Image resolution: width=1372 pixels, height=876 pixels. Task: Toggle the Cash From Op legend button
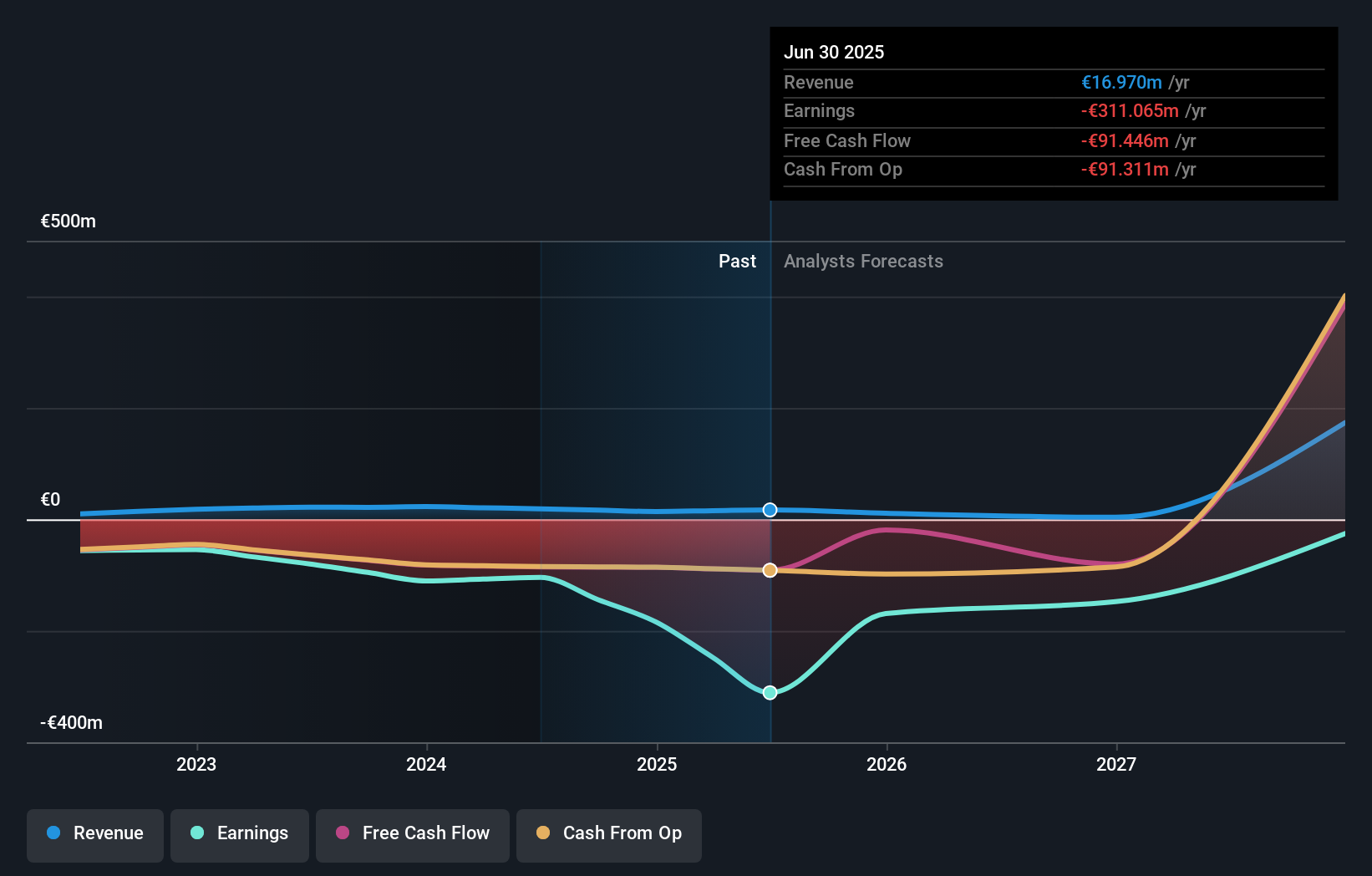609,835
